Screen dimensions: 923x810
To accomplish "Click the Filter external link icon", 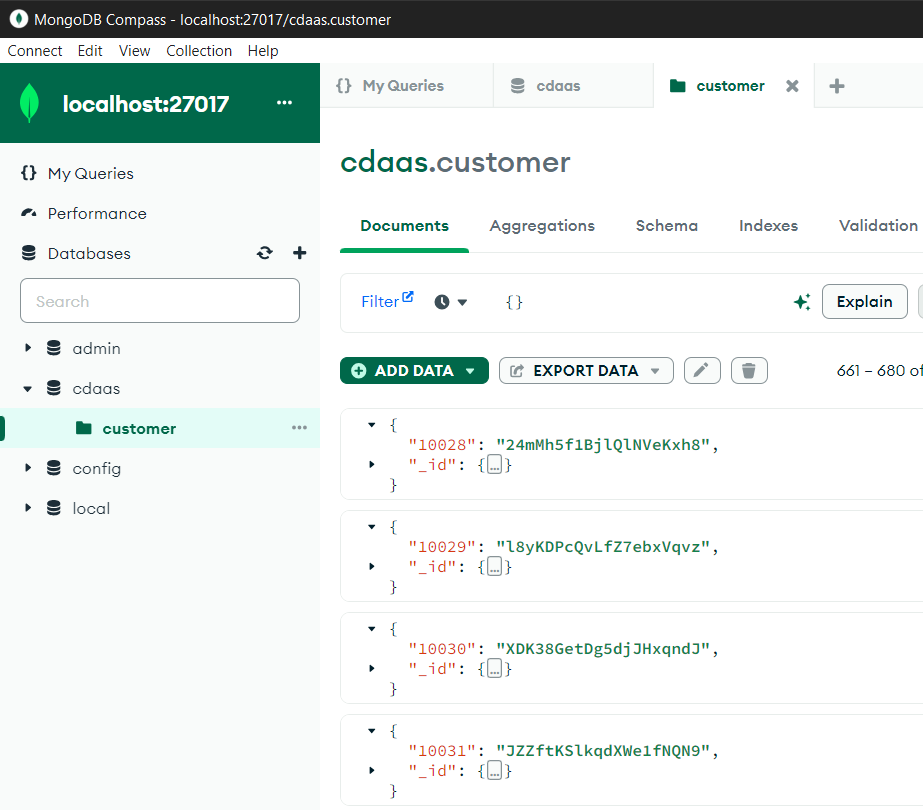I will click(x=408, y=297).
